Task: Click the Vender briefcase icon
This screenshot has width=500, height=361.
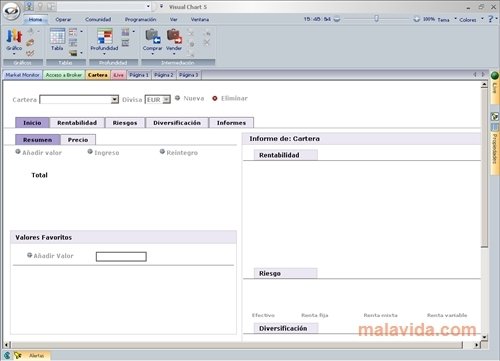Action: [174, 36]
